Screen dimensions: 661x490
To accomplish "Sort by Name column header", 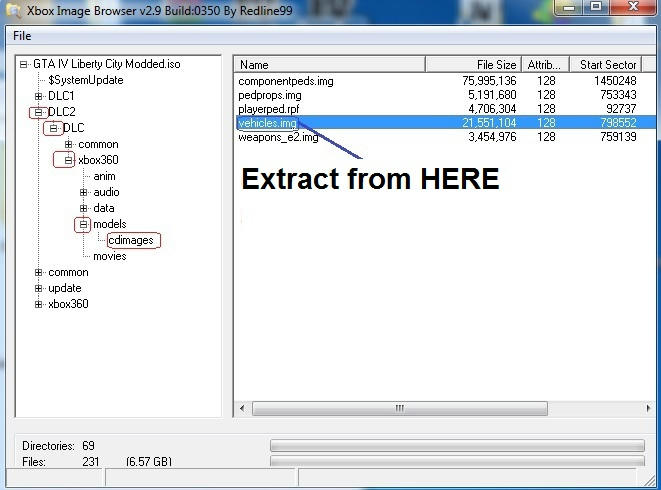I will 329,65.
